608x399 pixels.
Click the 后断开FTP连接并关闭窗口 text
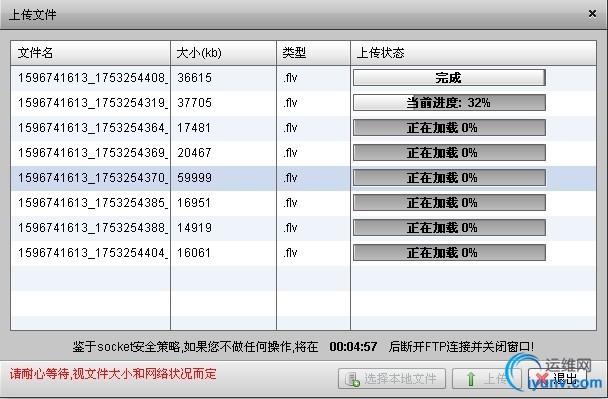(461, 346)
